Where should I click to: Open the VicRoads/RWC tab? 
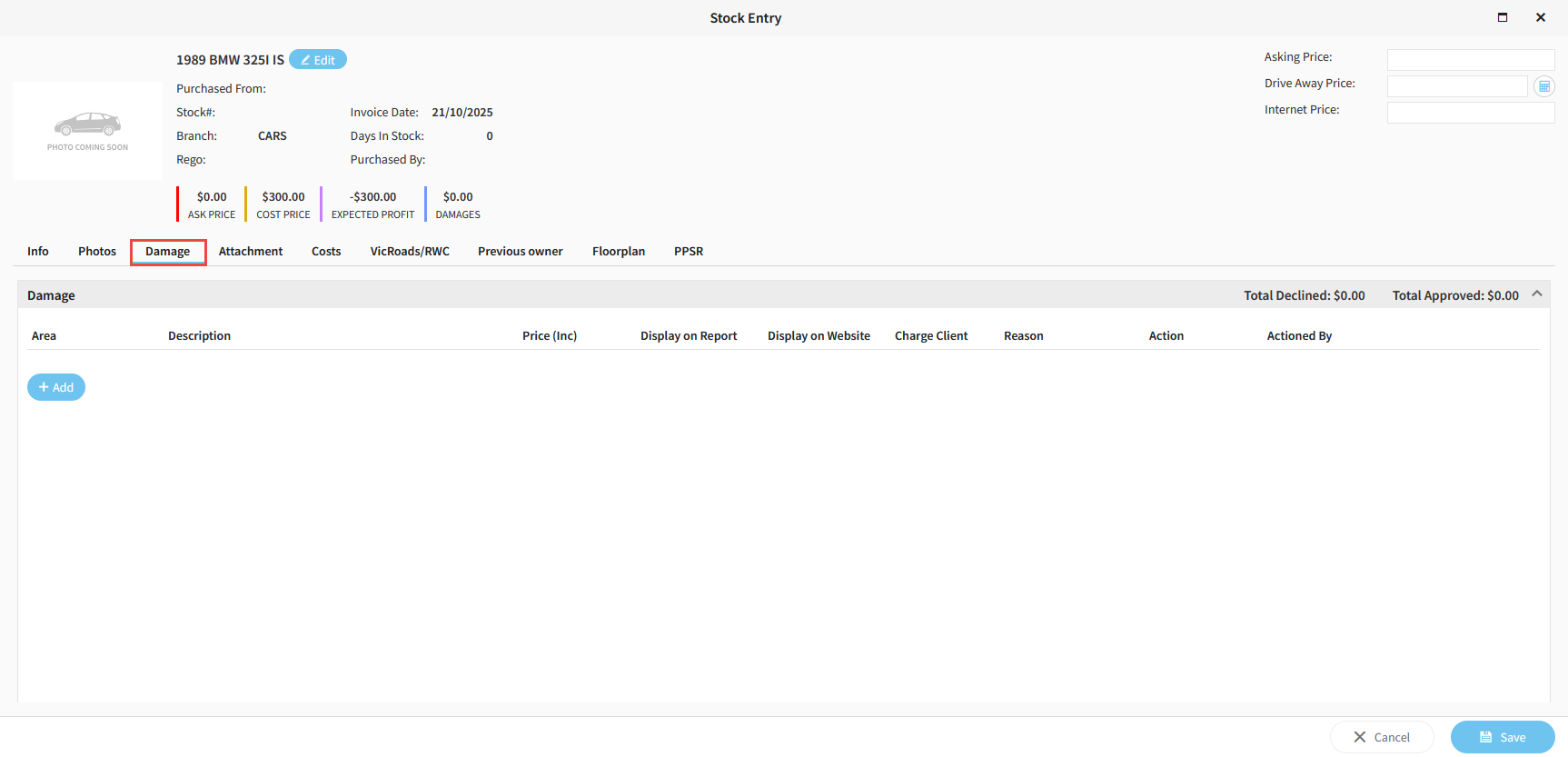click(410, 252)
